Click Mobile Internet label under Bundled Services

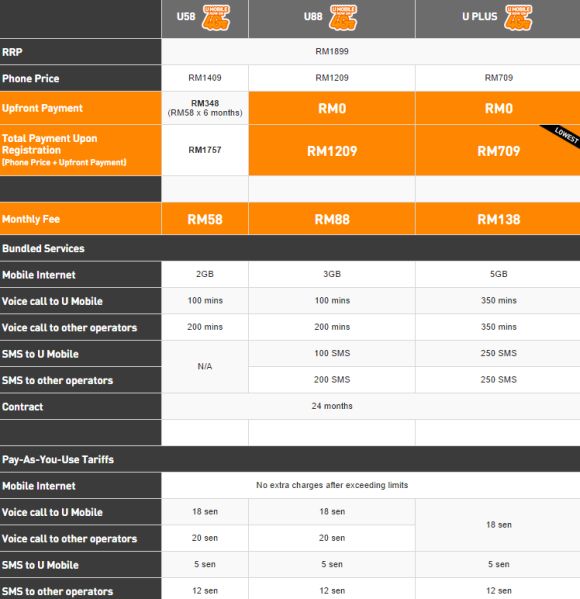click(39, 275)
